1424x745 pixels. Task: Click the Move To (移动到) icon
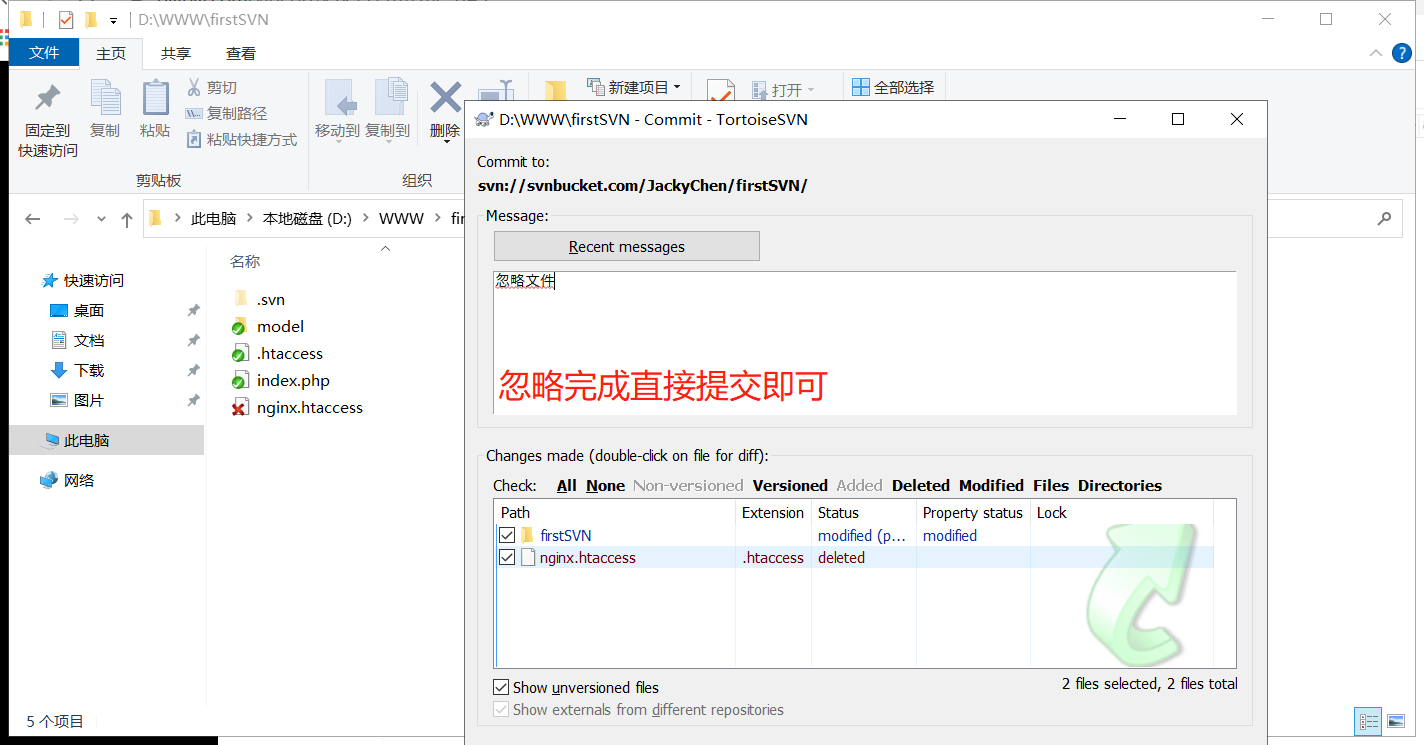tap(340, 98)
